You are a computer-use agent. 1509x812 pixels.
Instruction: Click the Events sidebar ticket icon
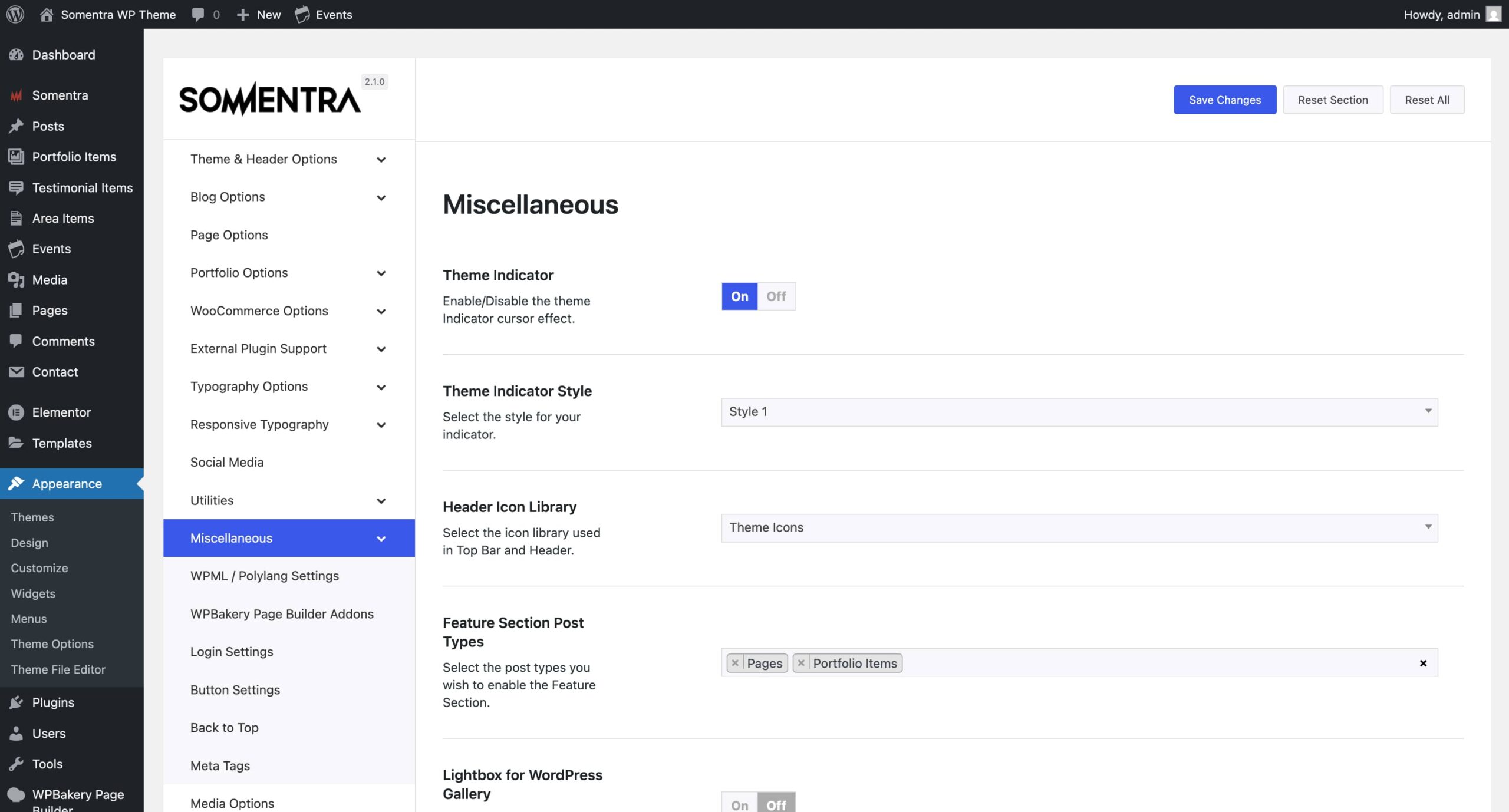(x=17, y=249)
